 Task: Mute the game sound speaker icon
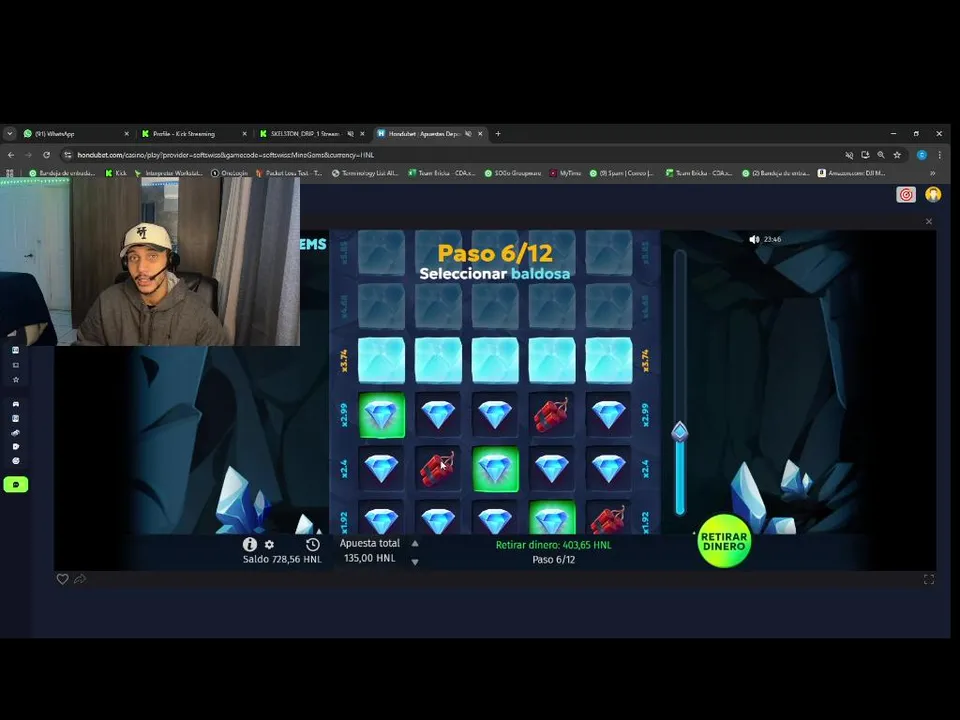point(754,239)
